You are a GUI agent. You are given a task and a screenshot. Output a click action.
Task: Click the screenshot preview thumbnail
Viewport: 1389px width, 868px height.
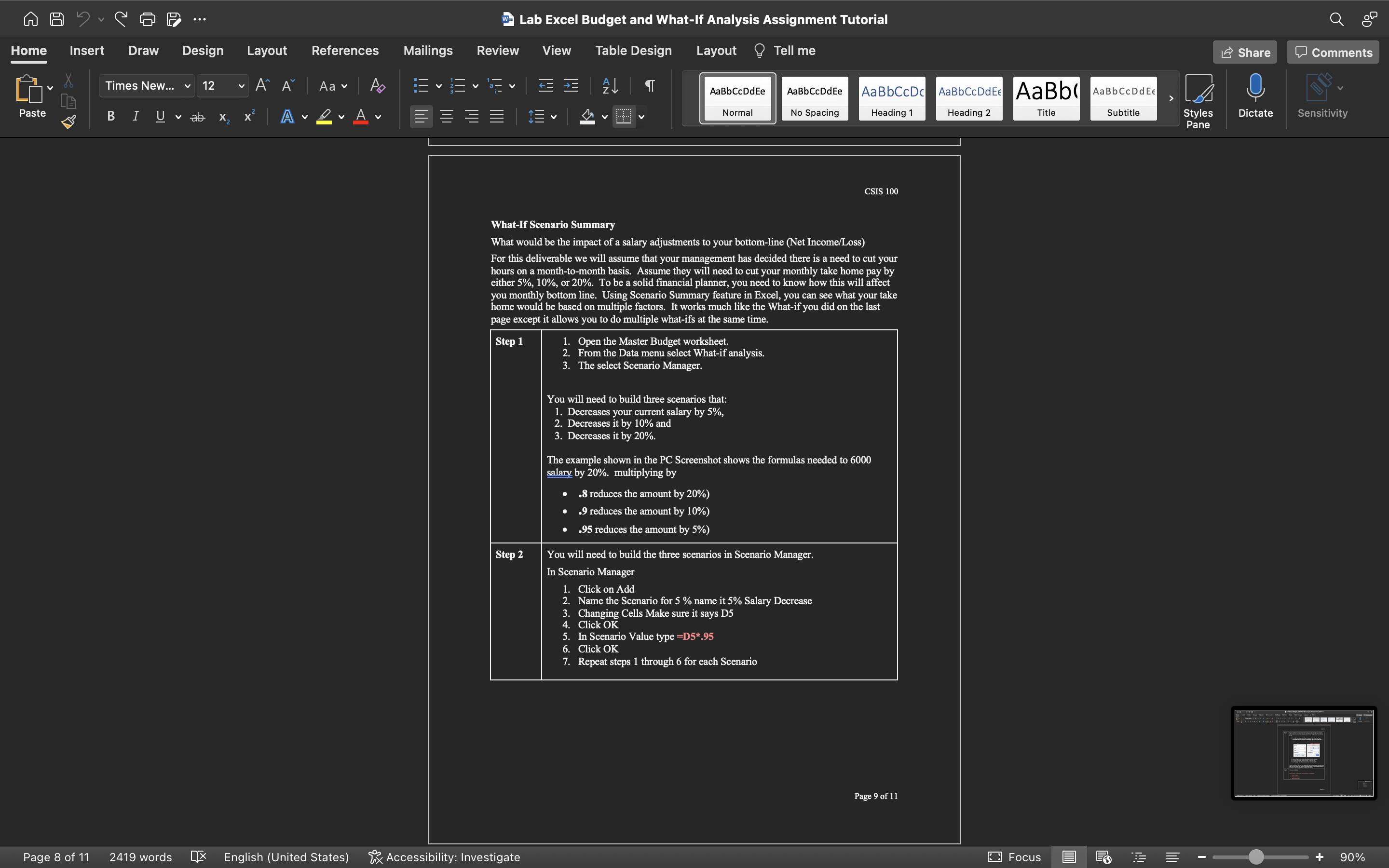coord(1304,753)
